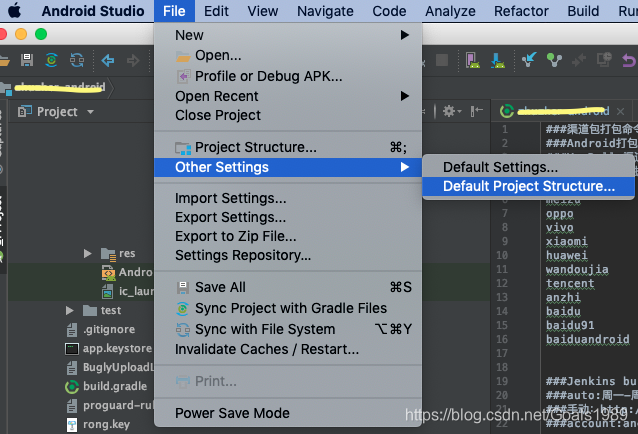Click the word baiduandroid in editor
The height and width of the screenshot is (434, 638).
click(588, 339)
